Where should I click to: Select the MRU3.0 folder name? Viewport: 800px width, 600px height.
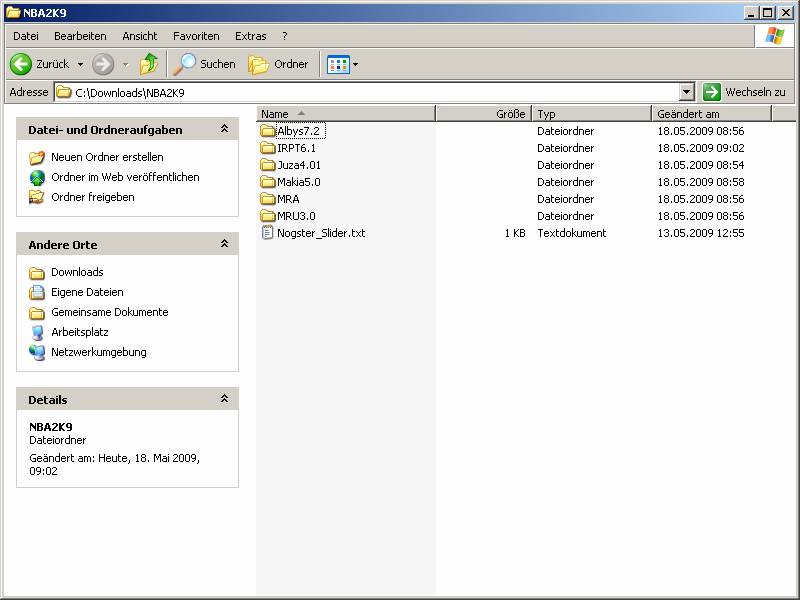(296, 216)
